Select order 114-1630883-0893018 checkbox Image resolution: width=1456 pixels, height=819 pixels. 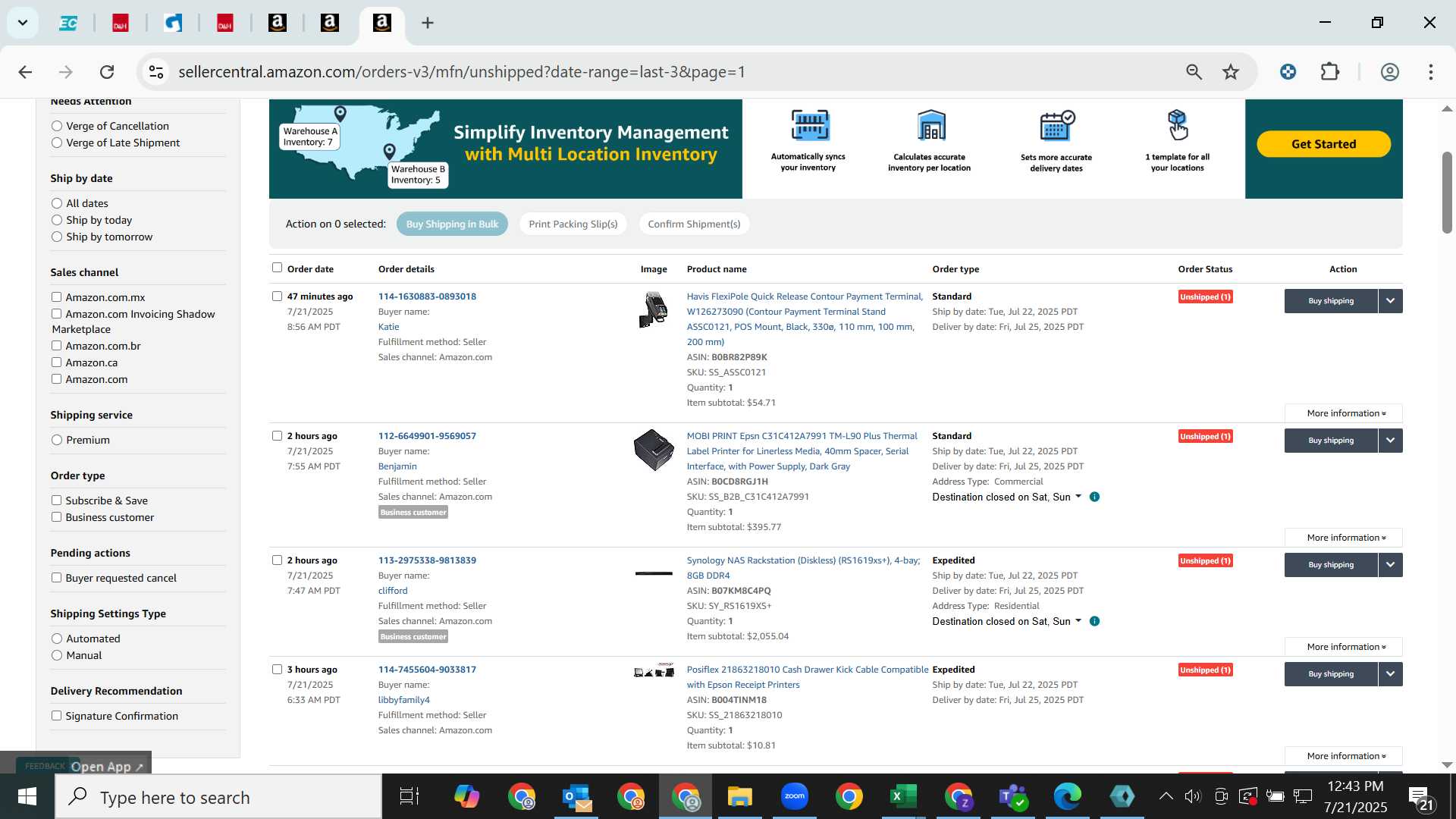277,297
